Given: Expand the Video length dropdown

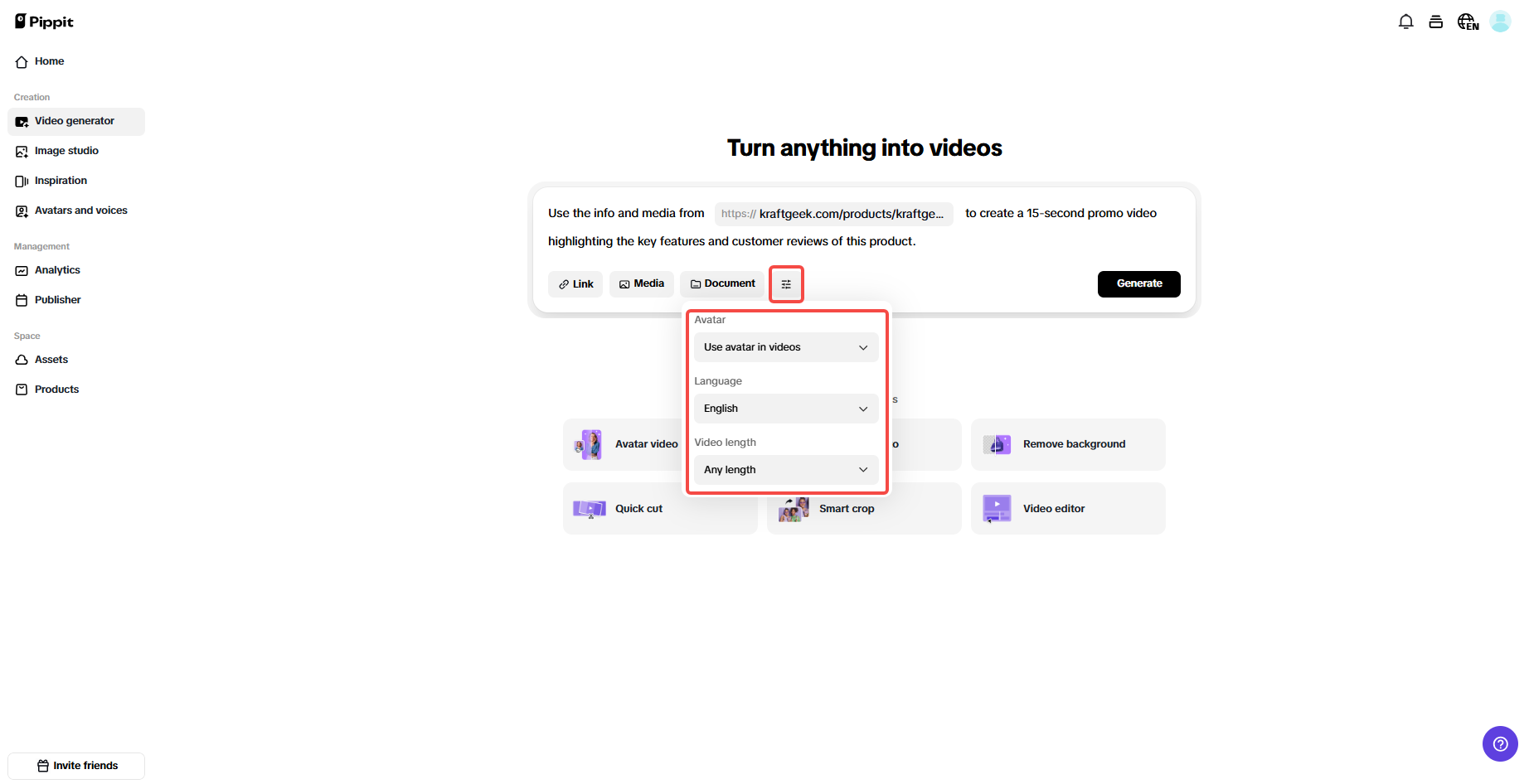Looking at the screenshot, I should point(786,470).
